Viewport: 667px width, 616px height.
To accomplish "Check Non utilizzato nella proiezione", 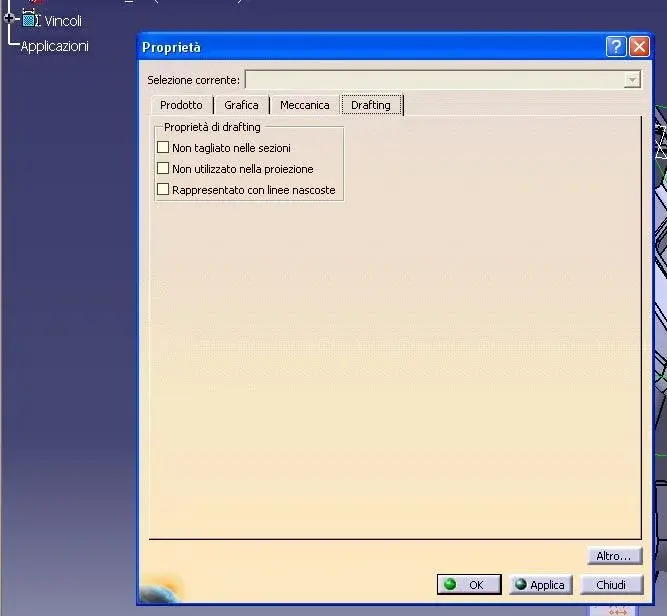I will pyautogui.click(x=164, y=169).
